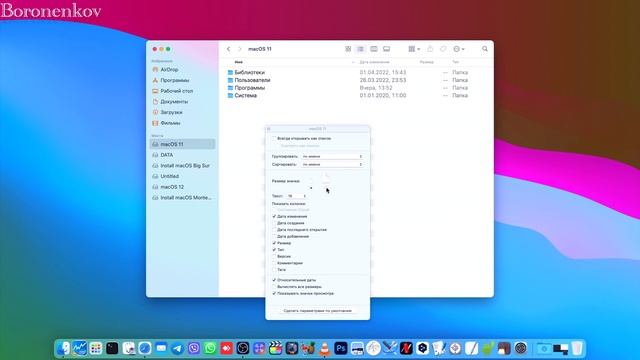
Task: Enable Дата последнего открытия column checkbox
Action: point(274,230)
